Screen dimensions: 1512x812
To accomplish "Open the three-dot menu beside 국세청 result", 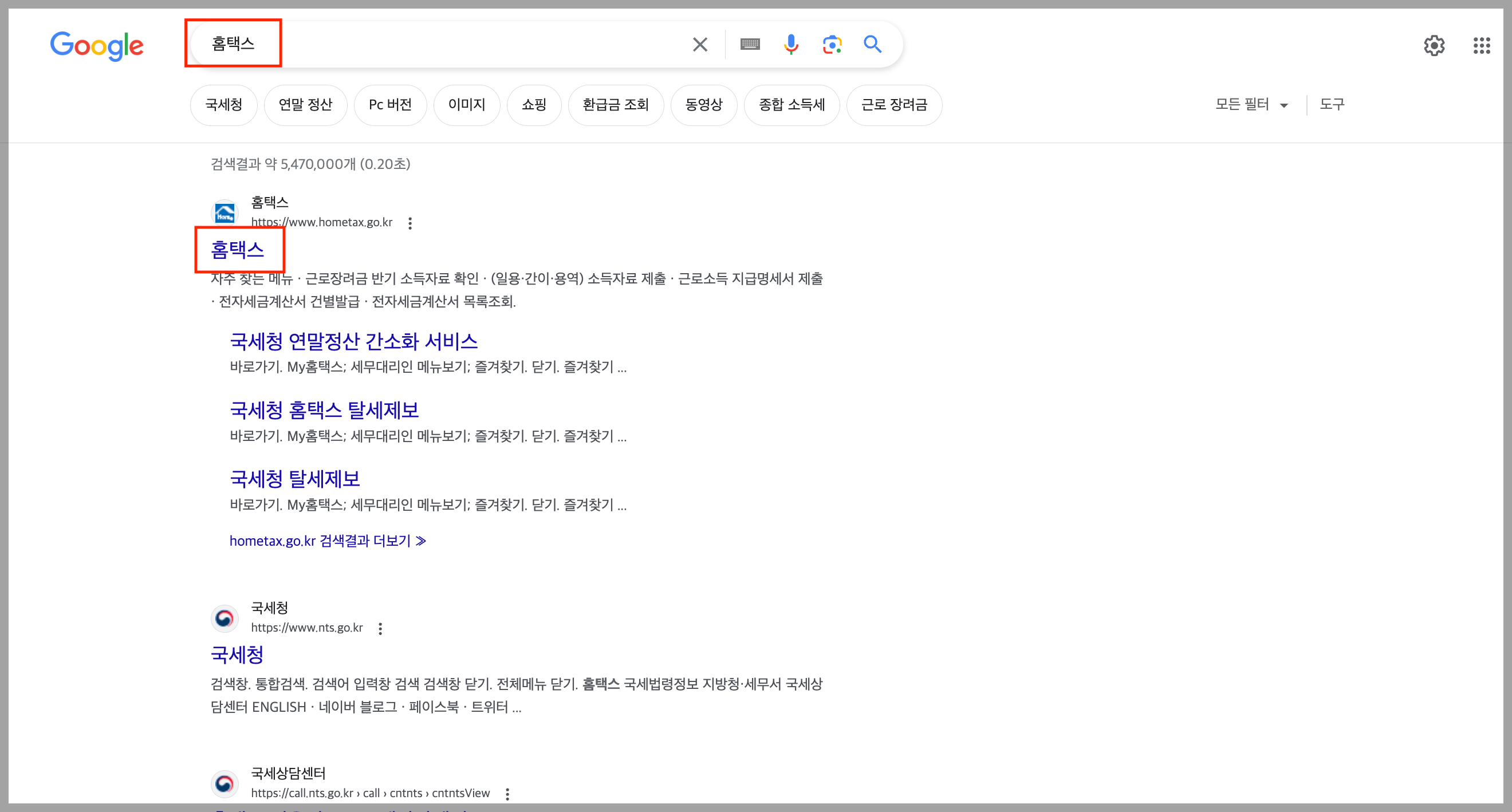I will [x=380, y=628].
